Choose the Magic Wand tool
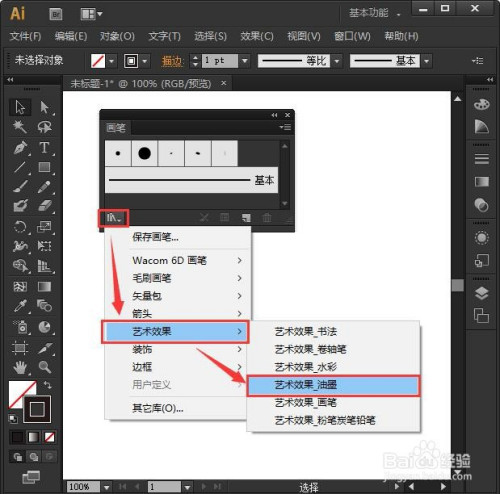This screenshot has height=494, width=500. tap(20, 127)
